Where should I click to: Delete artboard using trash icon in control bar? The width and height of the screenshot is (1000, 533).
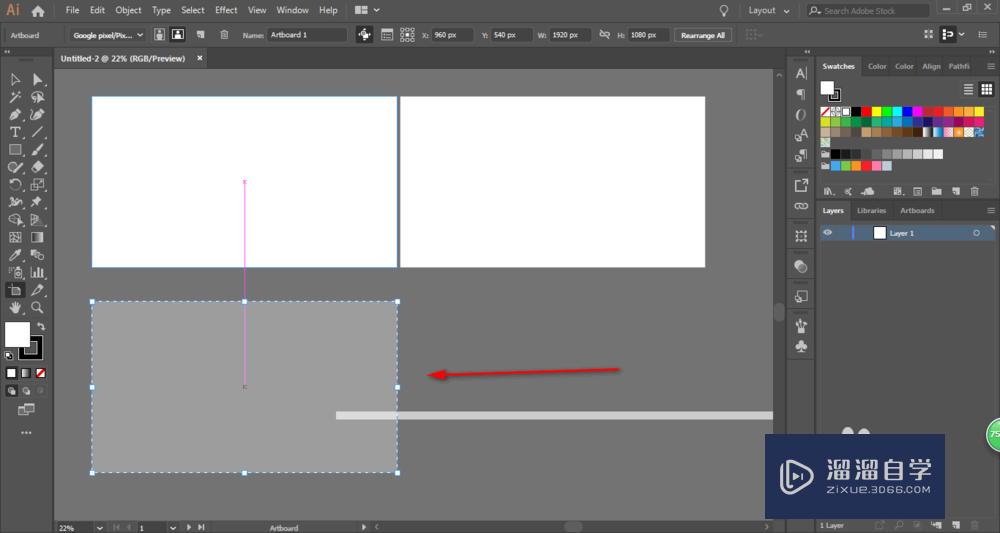(224, 35)
